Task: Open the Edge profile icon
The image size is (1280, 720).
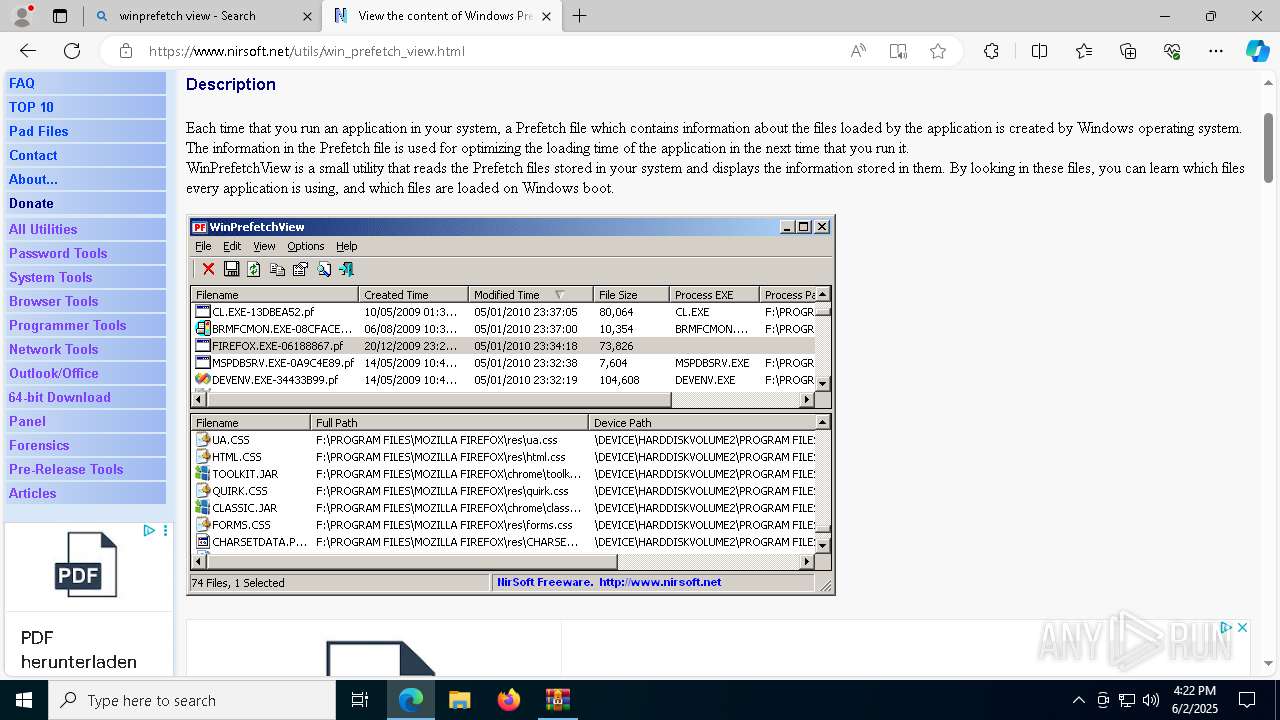Action: [x=22, y=16]
